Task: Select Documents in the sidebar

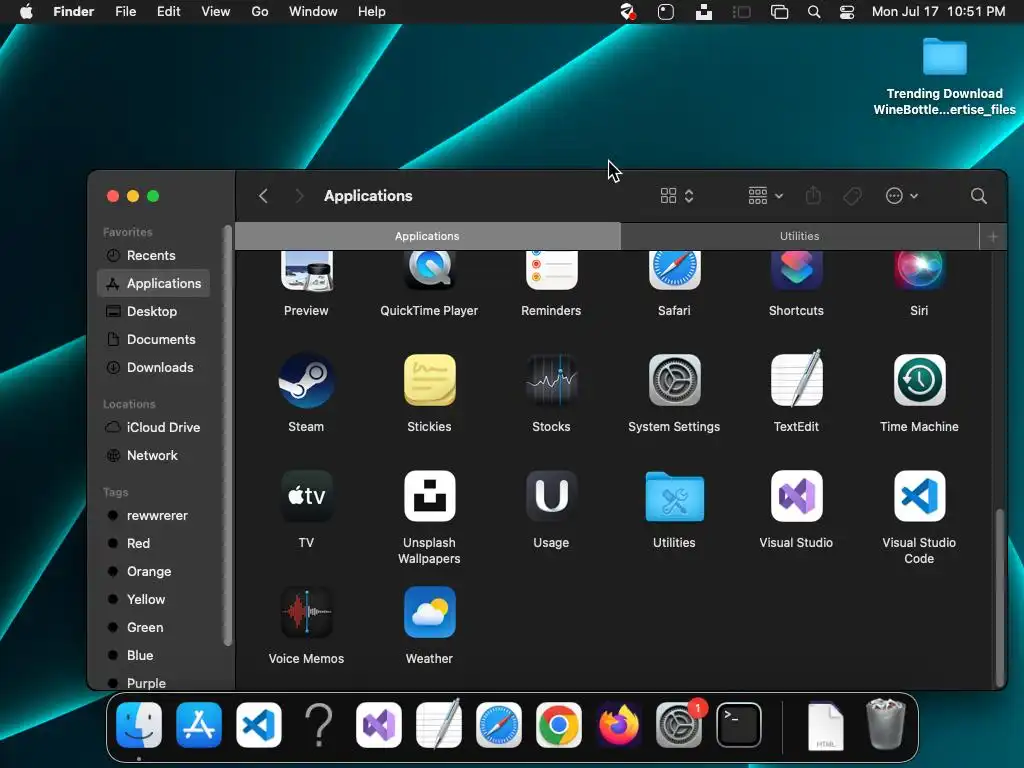Action: tap(153, 340)
